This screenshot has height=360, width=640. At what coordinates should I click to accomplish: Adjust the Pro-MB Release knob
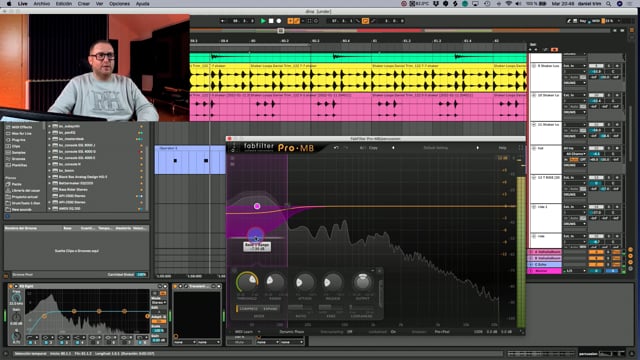click(x=333, y=282)
